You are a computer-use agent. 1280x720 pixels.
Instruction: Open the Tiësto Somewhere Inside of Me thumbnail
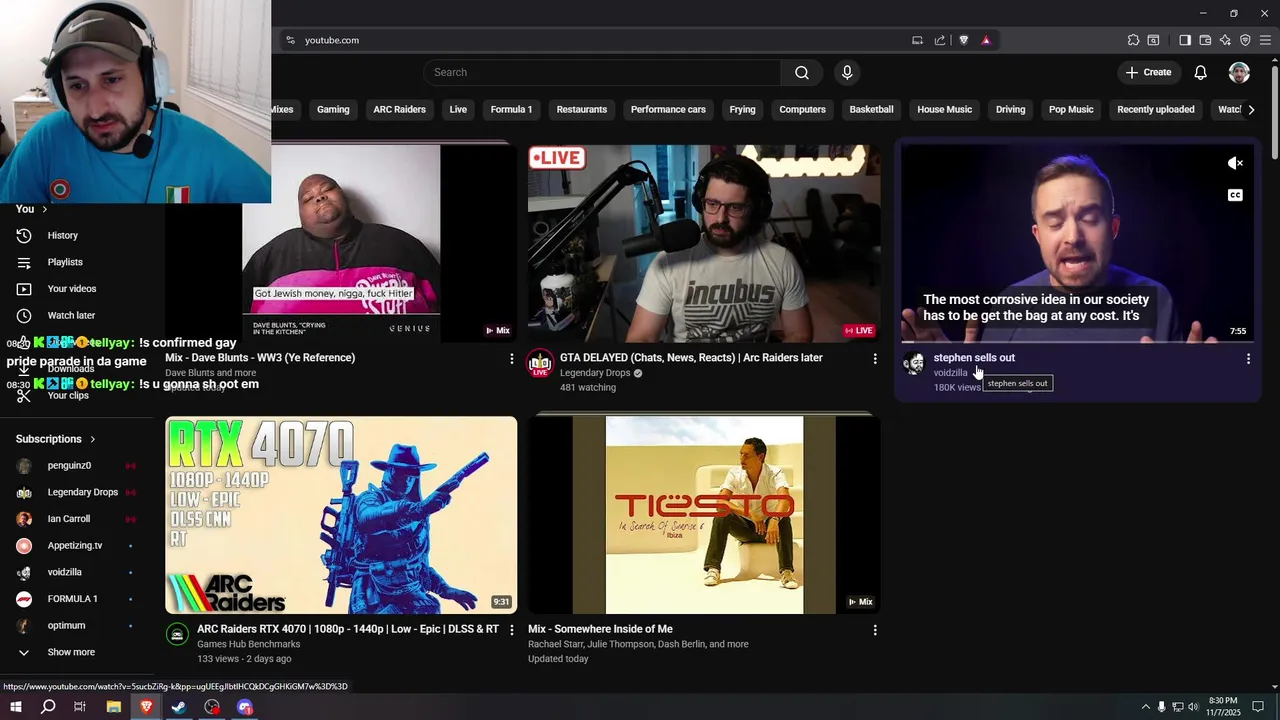tap(704, 515)
